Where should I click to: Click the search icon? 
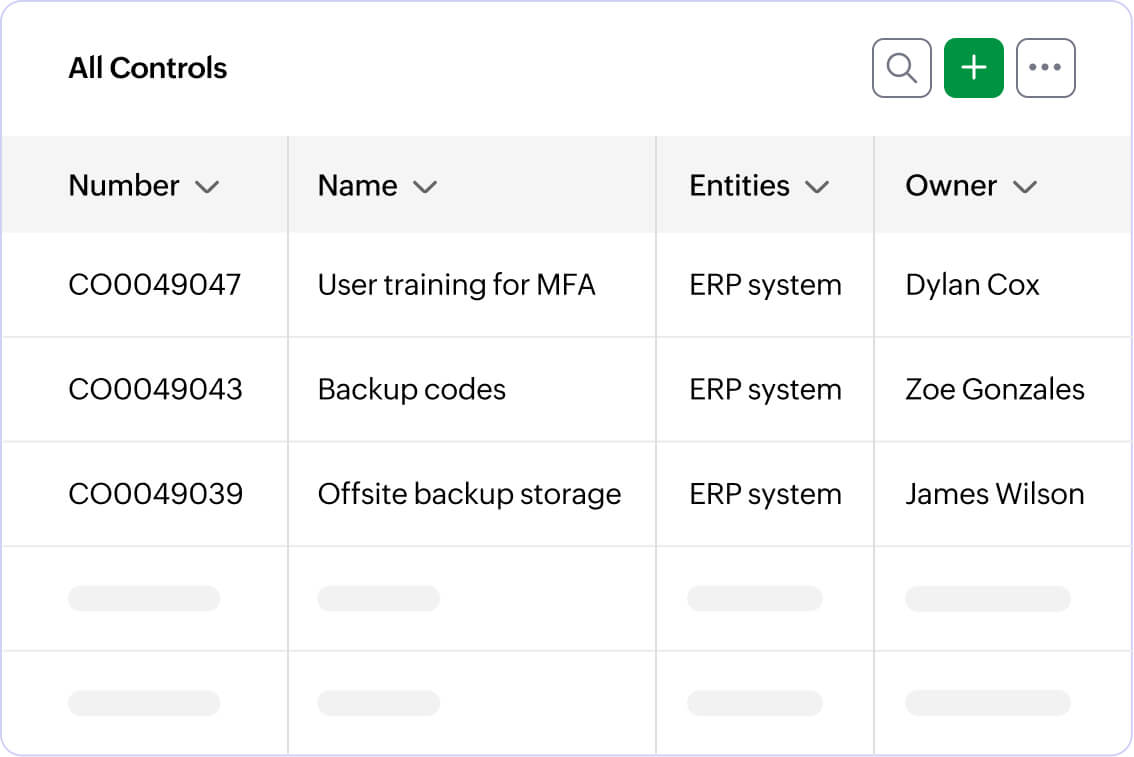[x=901, y=67]
